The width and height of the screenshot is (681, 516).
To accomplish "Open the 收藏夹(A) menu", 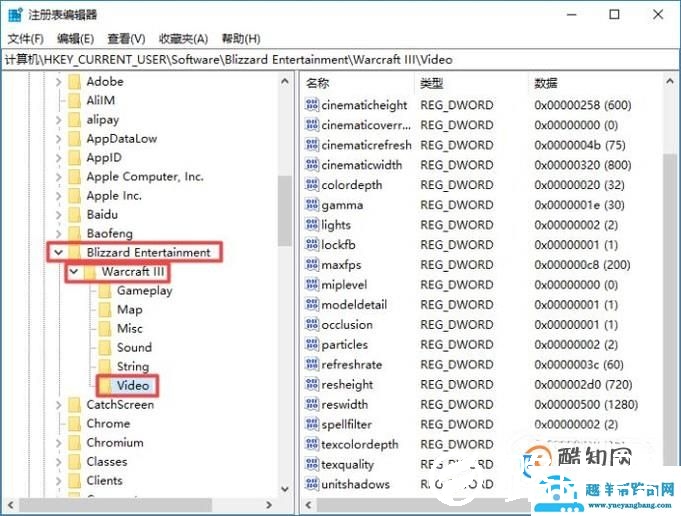I will 183,39.
